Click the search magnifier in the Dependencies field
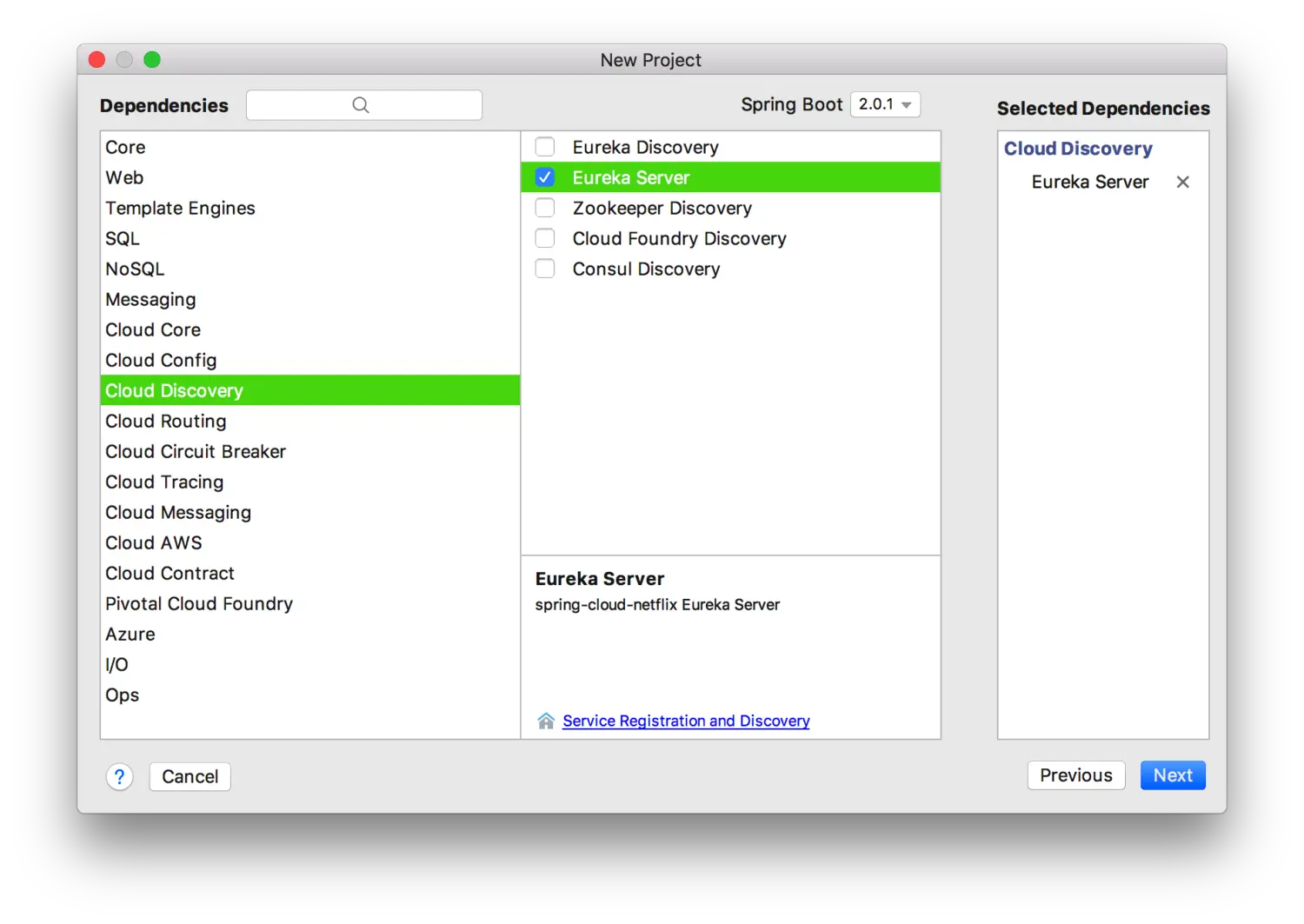 pos(361,105)
